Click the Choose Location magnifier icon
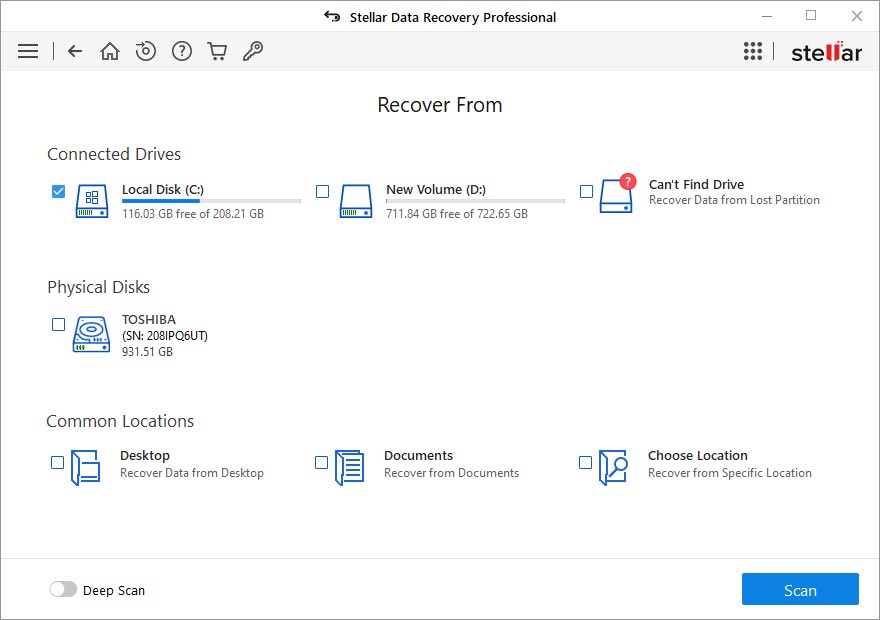 [x=613, y=467]
